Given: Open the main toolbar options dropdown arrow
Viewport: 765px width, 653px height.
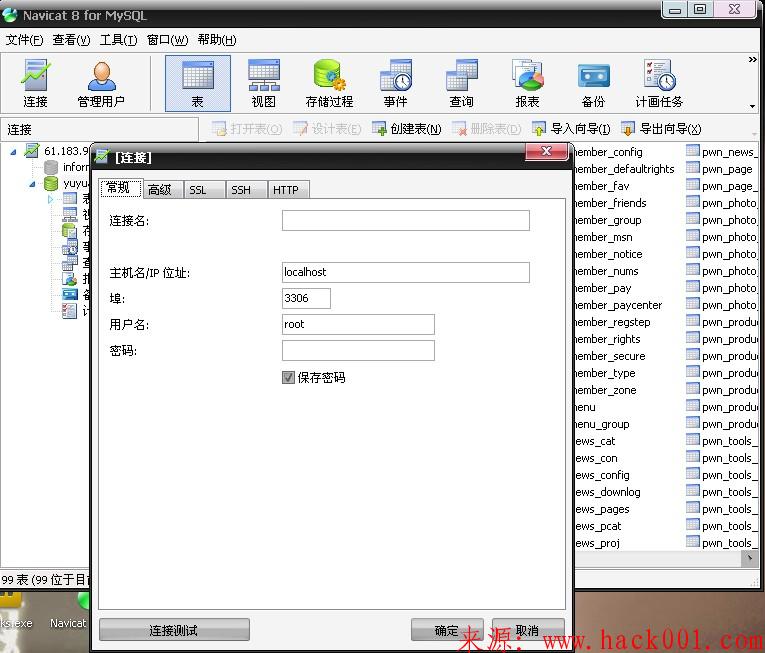Looking at the screenshot, I should click(753, 106).
